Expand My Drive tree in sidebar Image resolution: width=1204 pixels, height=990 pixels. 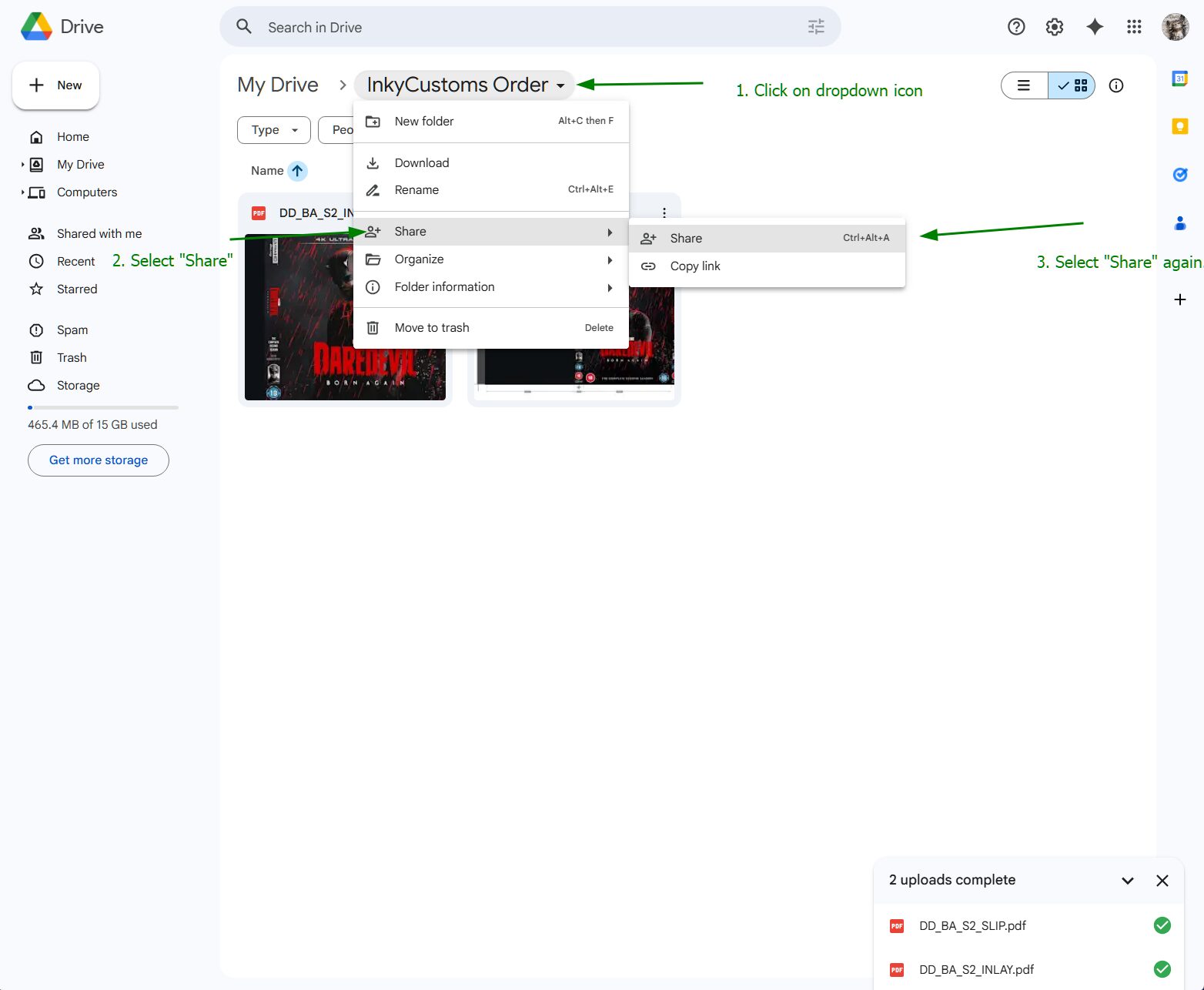click(22, 164)
